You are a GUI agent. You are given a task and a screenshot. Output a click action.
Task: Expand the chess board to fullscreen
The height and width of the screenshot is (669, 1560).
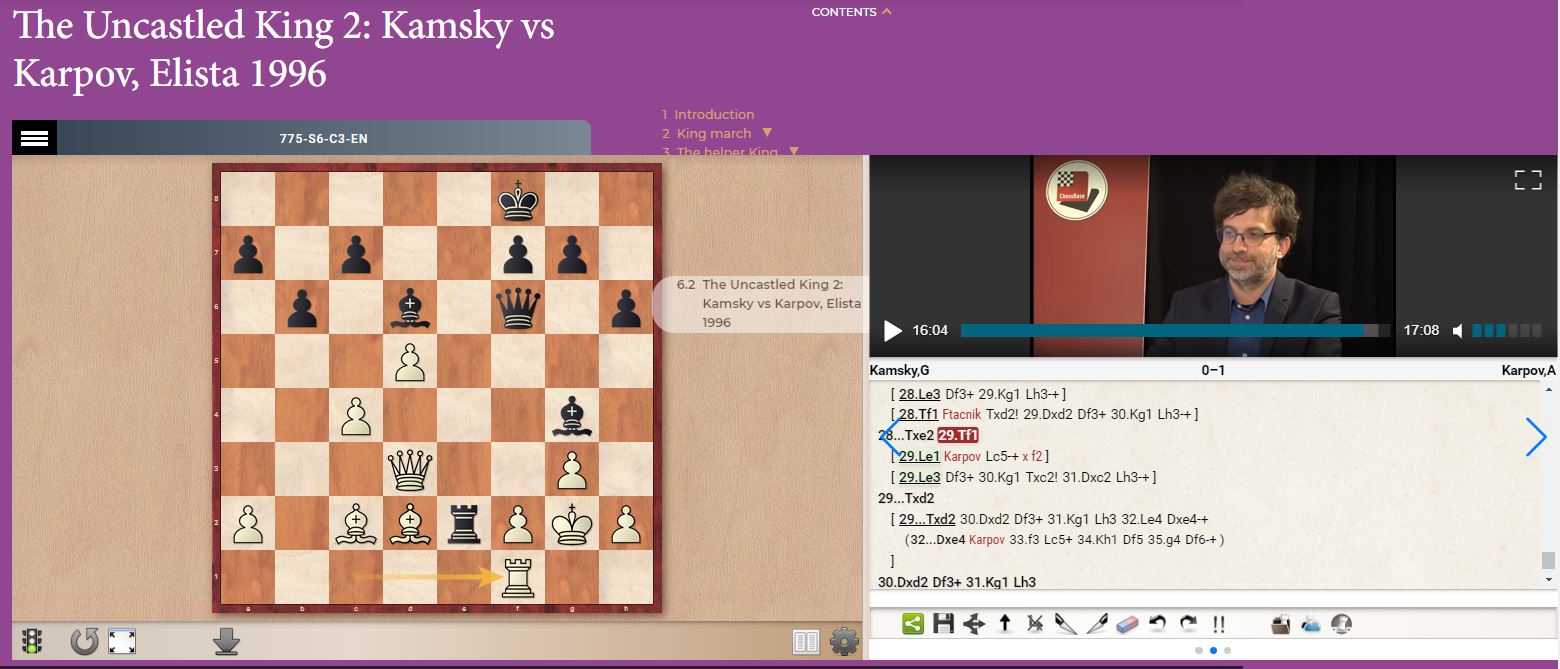(x=122, y=641)
